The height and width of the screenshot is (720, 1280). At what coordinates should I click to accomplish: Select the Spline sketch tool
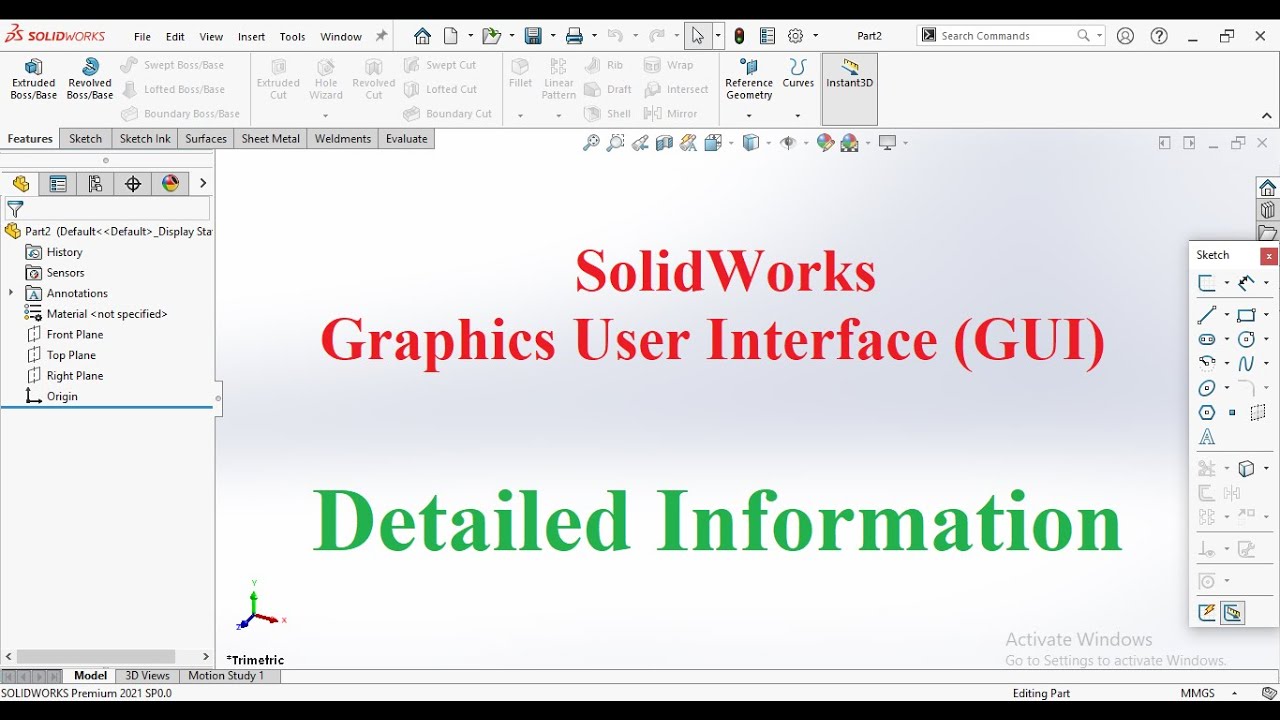(x=1246, y=363)
